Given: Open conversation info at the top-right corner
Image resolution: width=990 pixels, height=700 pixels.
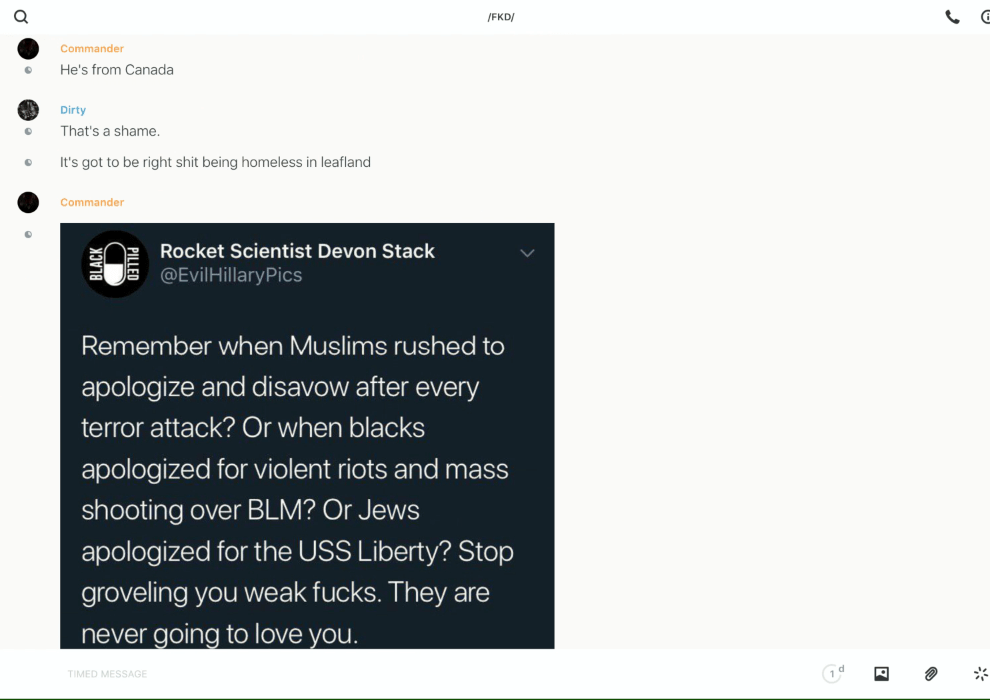Looking at the screenshot, I should click(x=984, y=17).
